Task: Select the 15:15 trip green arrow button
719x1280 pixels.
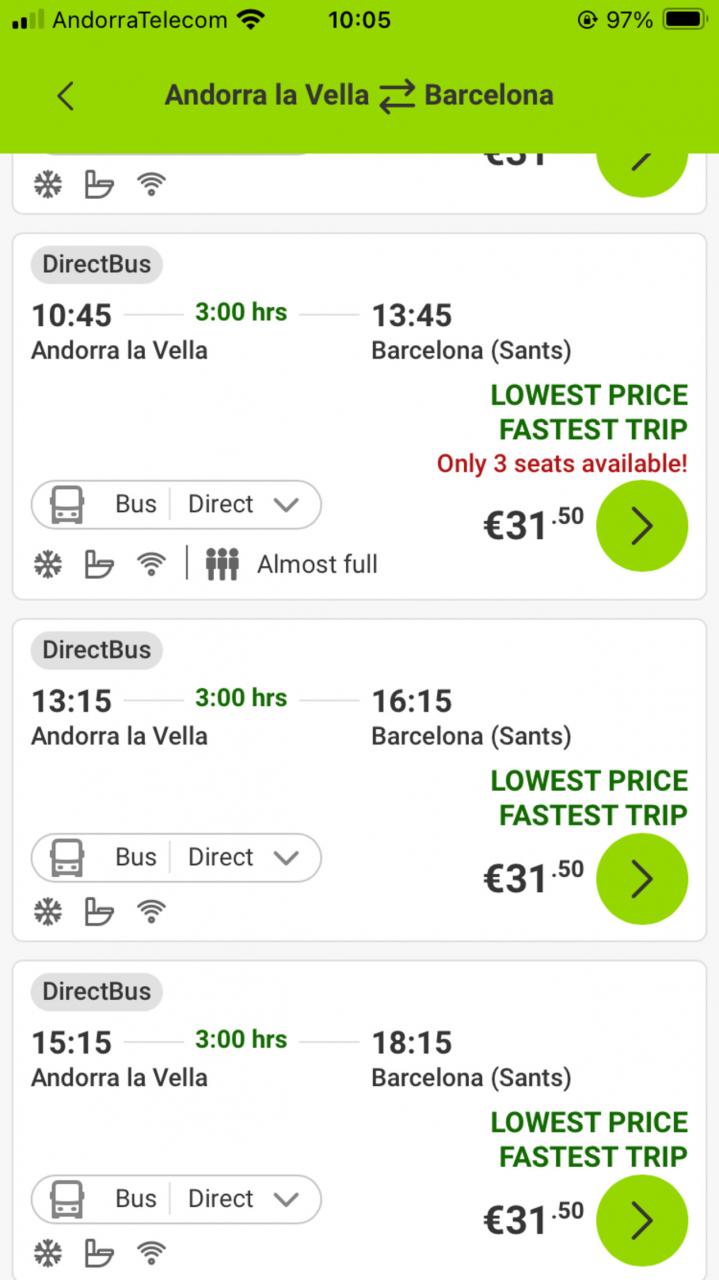Action: click(641, 1220)
